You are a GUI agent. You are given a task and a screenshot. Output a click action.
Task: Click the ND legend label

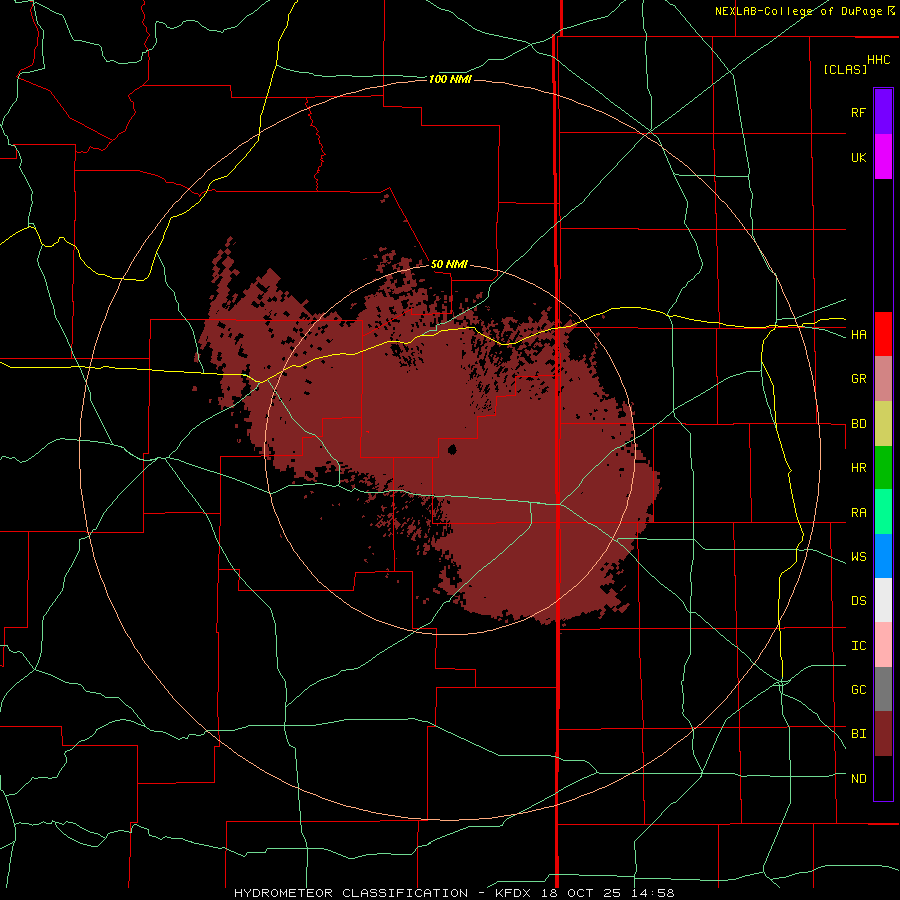pyautogui.click(x=858, y=779)
